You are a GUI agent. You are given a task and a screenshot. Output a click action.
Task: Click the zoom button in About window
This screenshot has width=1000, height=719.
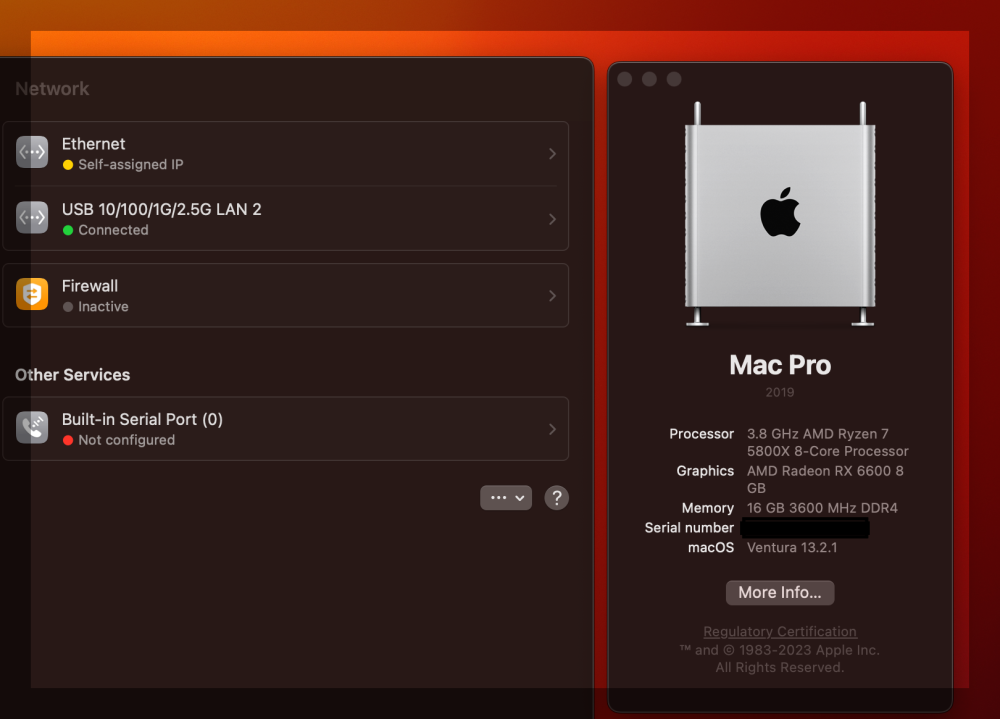click(674, 79)
